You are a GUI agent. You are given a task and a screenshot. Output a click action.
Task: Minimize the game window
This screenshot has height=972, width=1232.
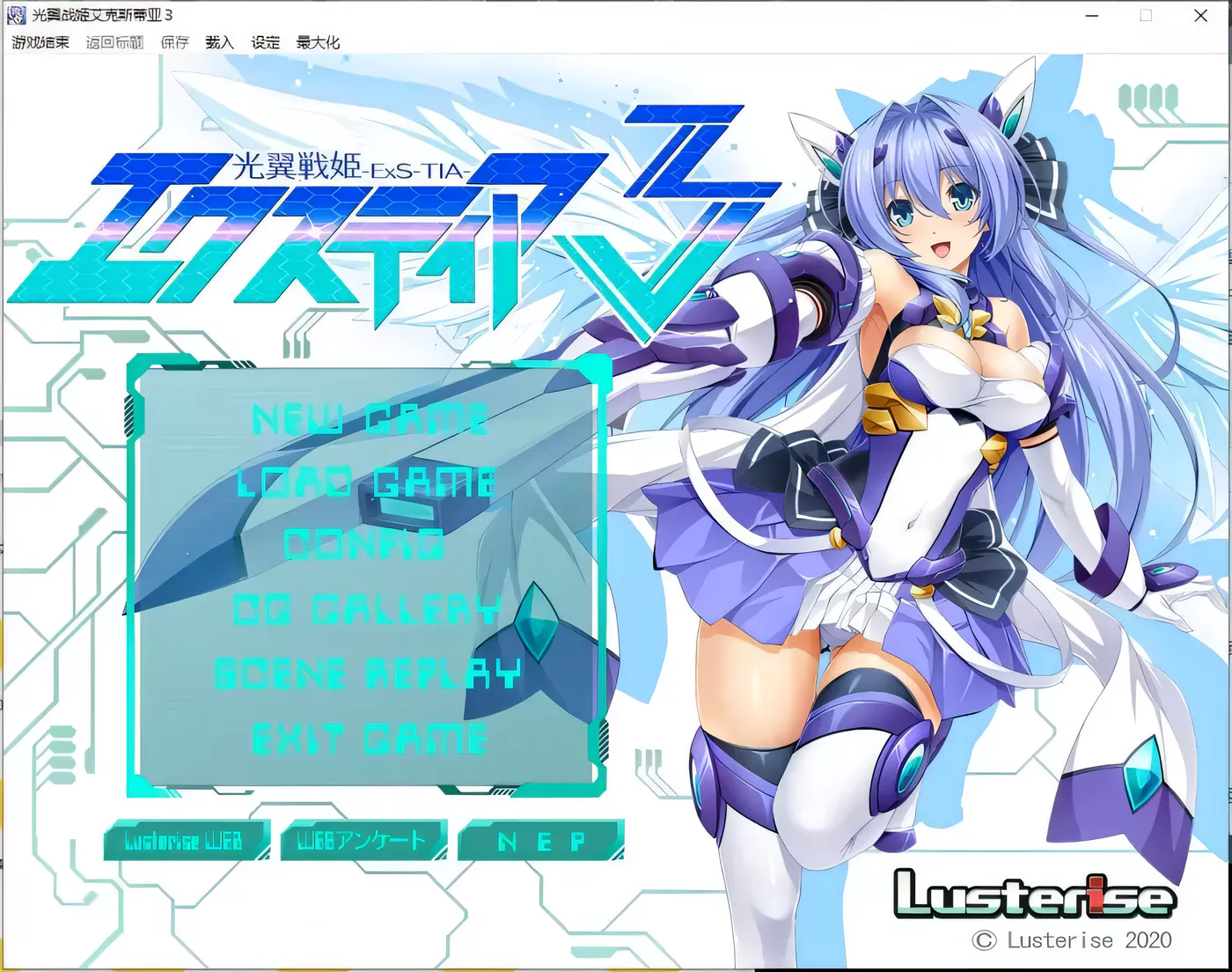pyautogui.click(x=1091, y=15)
